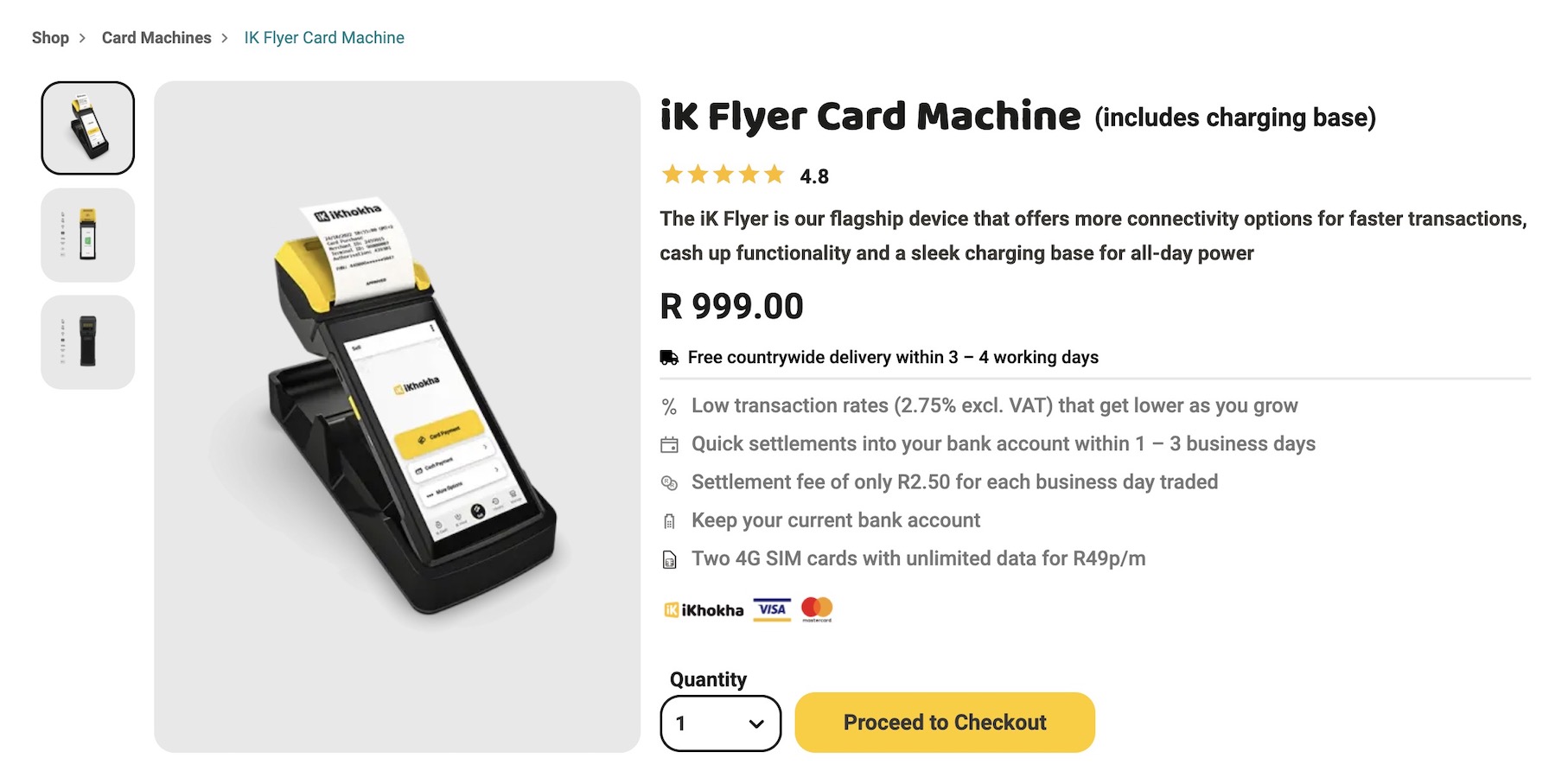Click the IK Flyer Card Machine breadcrumb
Image resolution: width=1568 pixels, height=784 pixels.
[324, 38]
